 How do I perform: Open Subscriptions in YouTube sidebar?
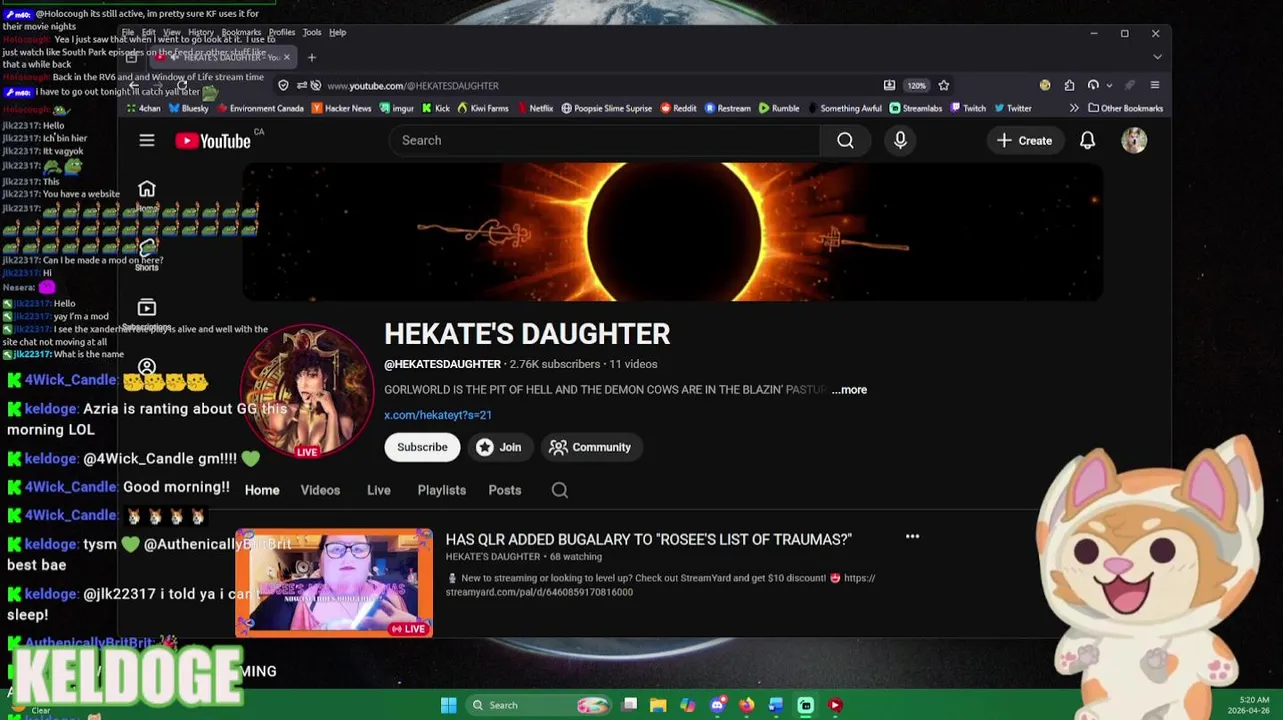[x=147, y=314]
